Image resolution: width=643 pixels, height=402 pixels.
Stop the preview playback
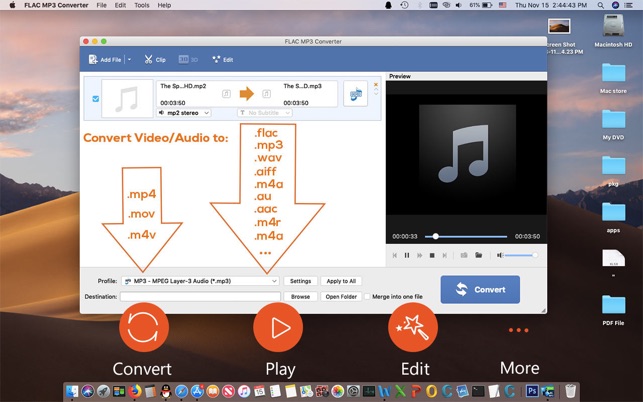(431, 255)
